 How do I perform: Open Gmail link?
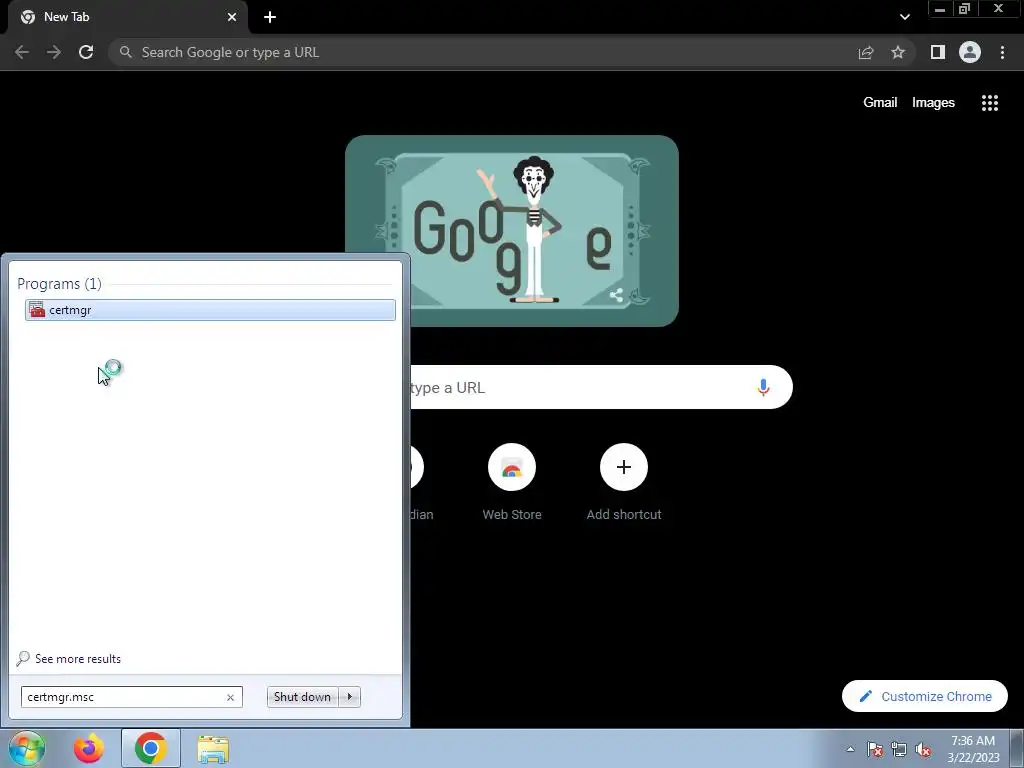point(880,103)
